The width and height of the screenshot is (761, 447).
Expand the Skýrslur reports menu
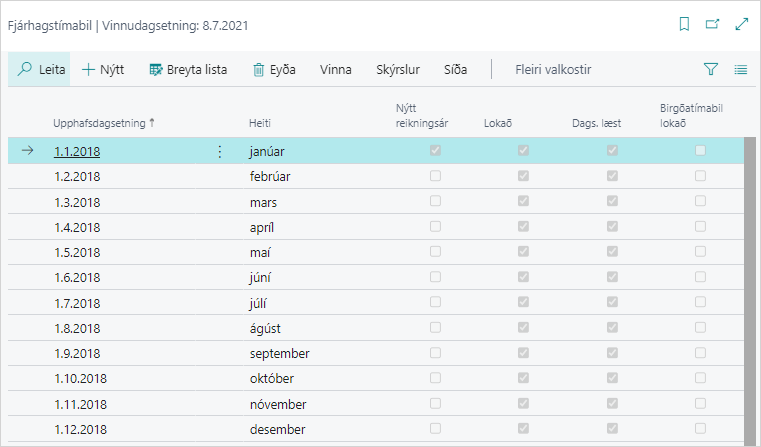(399, 70)
